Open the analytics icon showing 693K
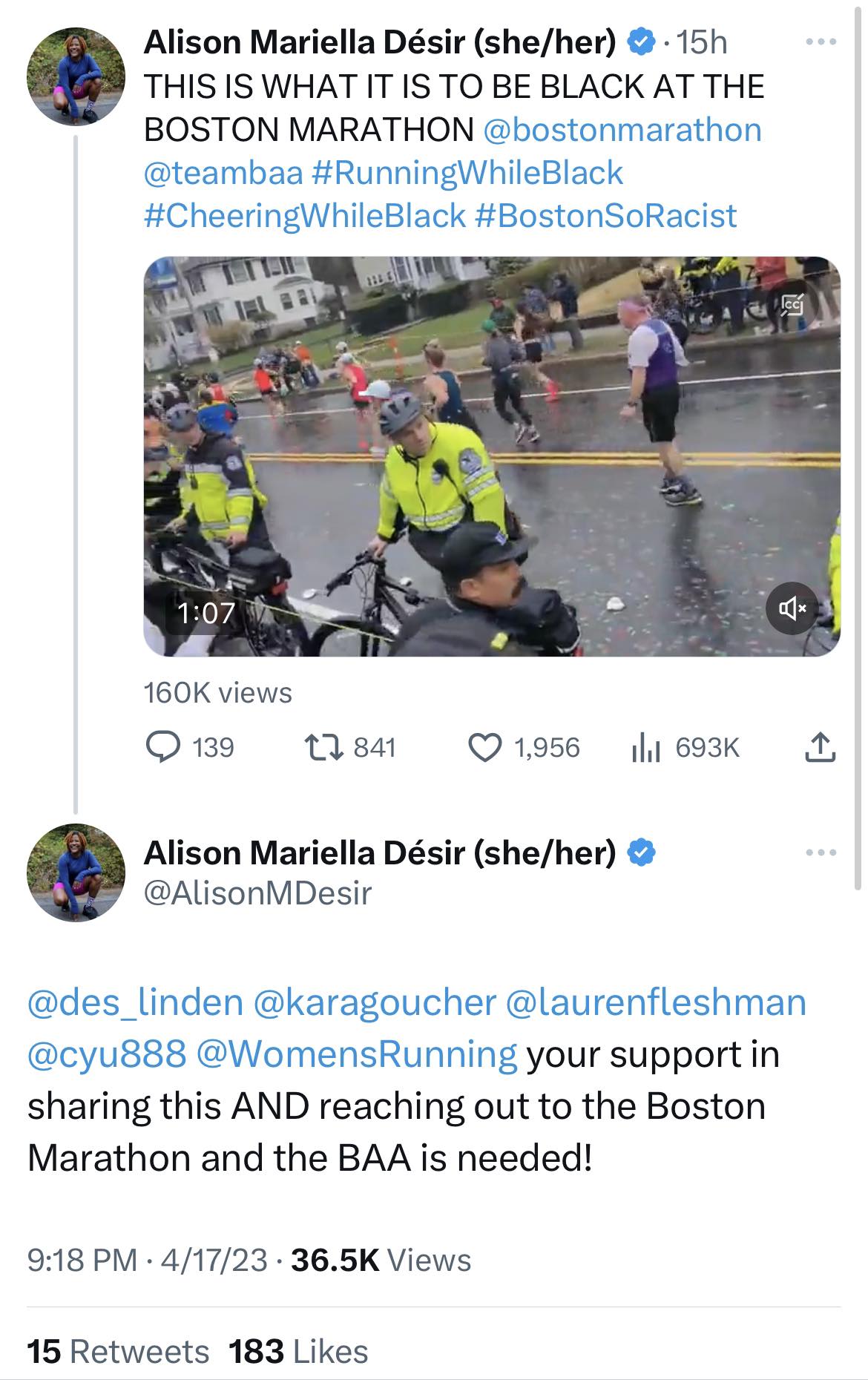The width and height of the screenshot is (868, 1380). click(644, 748)
